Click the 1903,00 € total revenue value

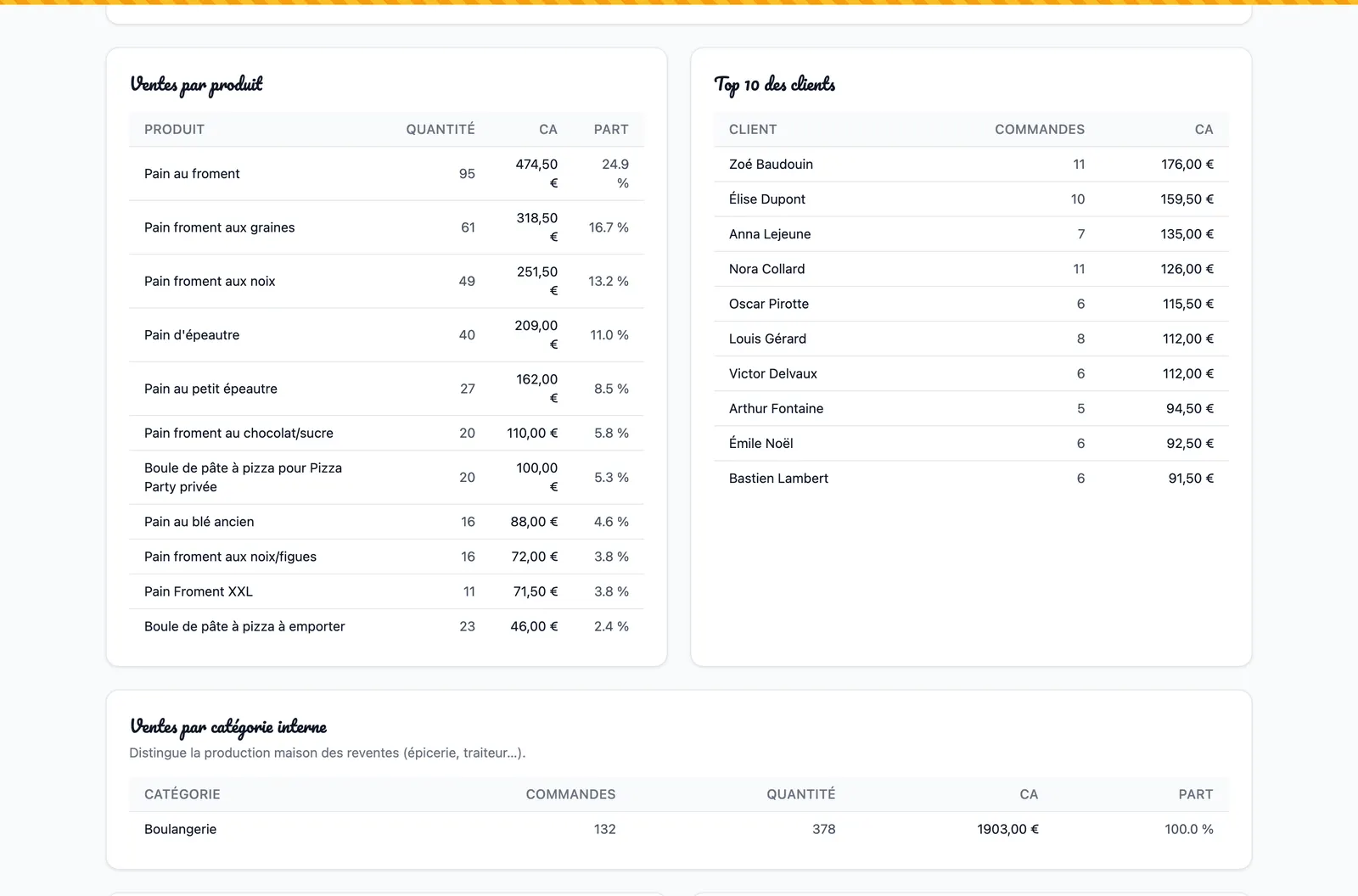pos(1007,829)
